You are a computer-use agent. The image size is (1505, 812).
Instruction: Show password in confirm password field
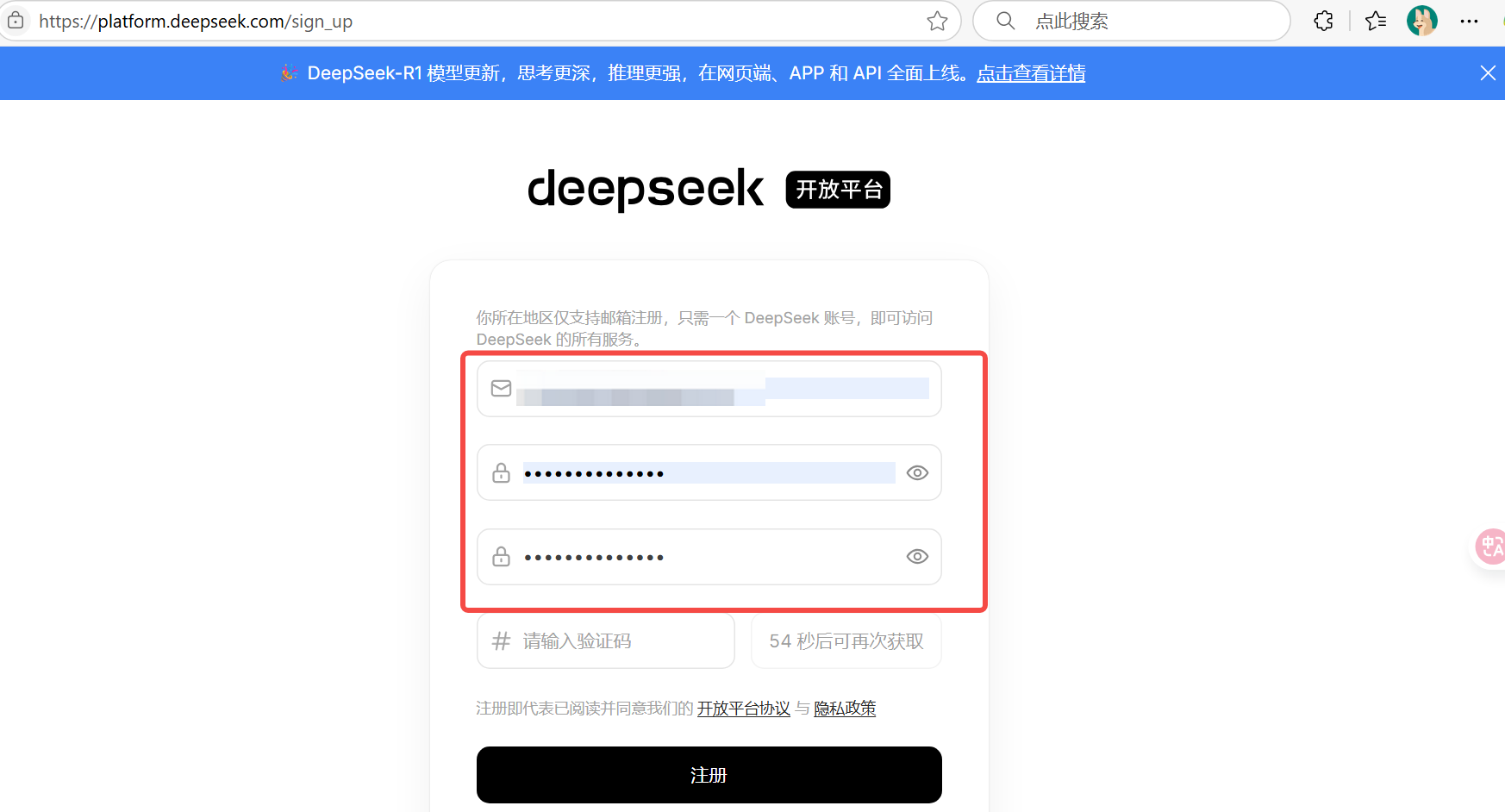coord(917,557)
